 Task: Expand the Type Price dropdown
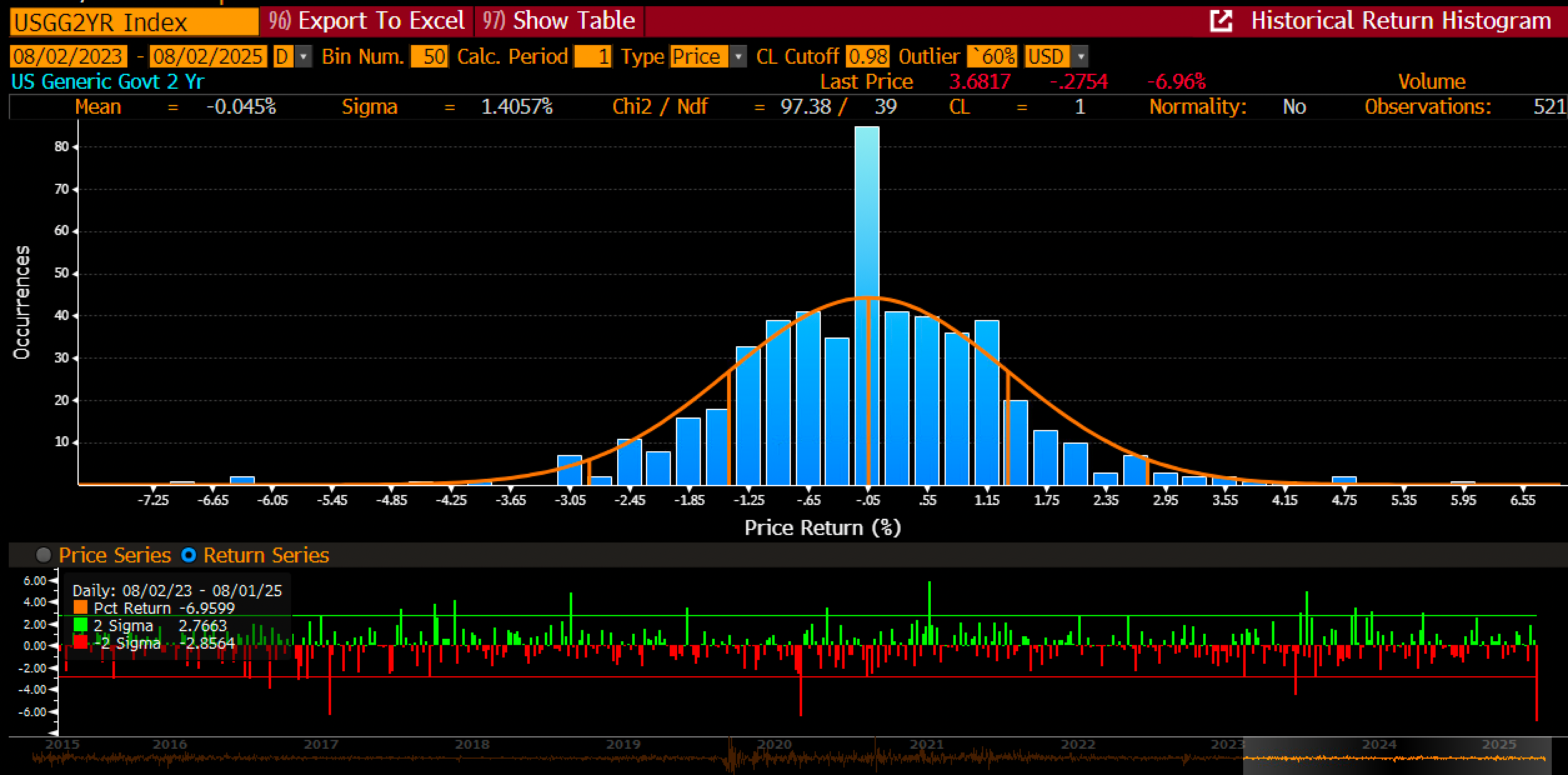pyautogui.click(x=738, y=57)
